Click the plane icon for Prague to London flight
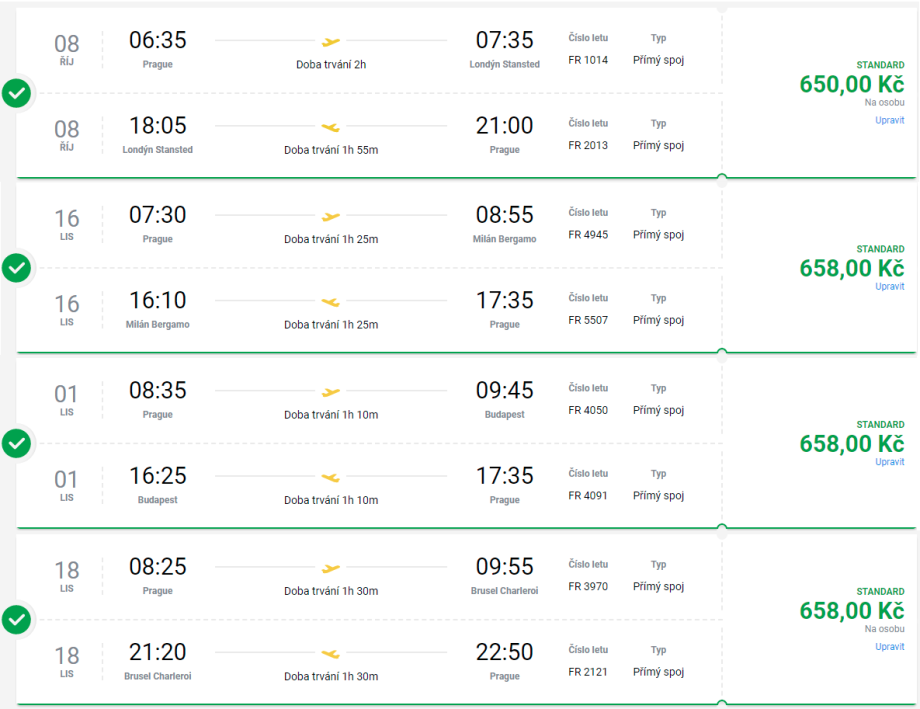Screen dimensions: 920x709 point(331,41)
